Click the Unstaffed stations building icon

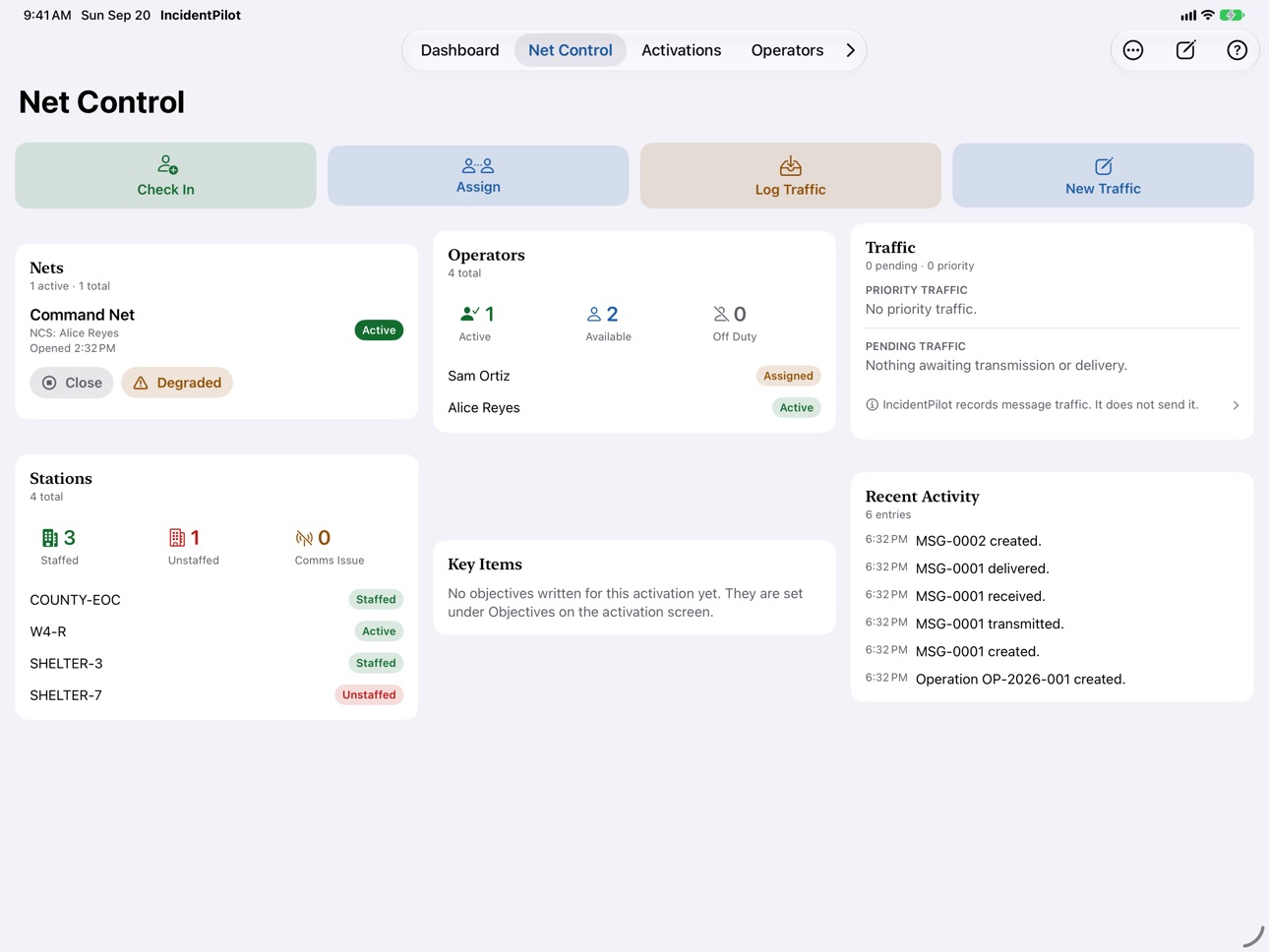[x=177, y=538]
